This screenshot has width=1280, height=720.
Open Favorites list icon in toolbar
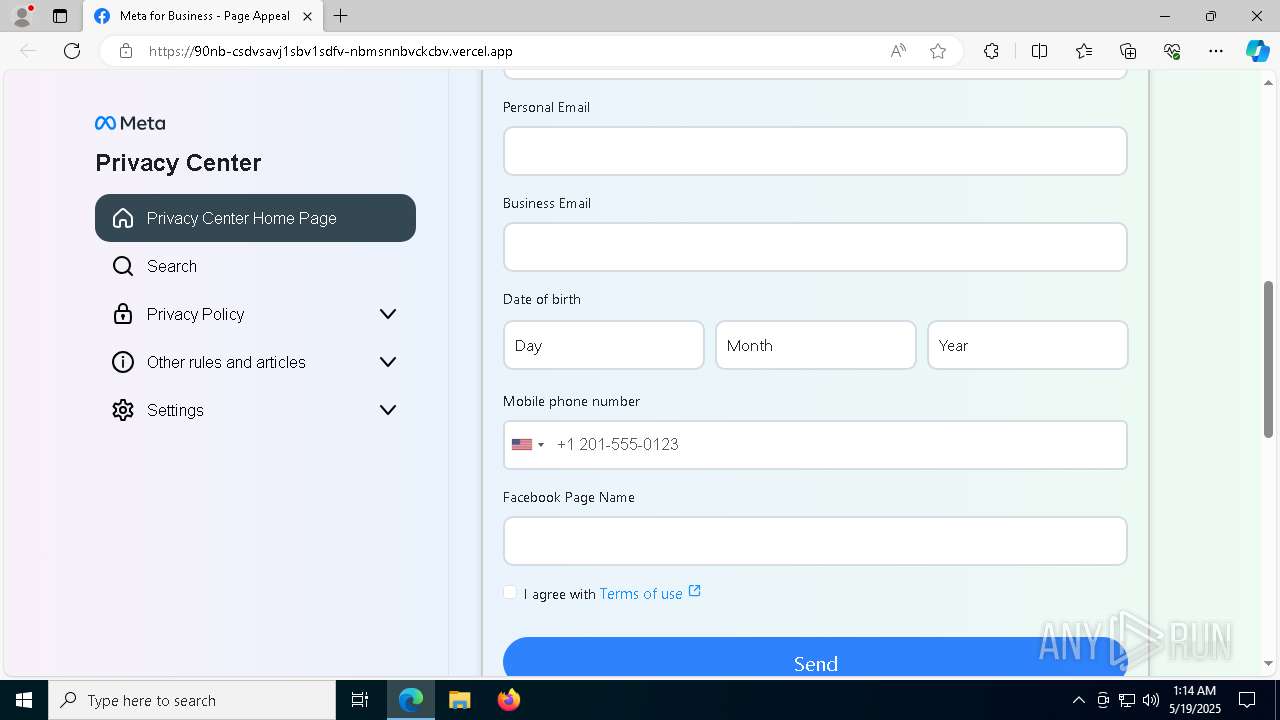(x=1084, y=51)
